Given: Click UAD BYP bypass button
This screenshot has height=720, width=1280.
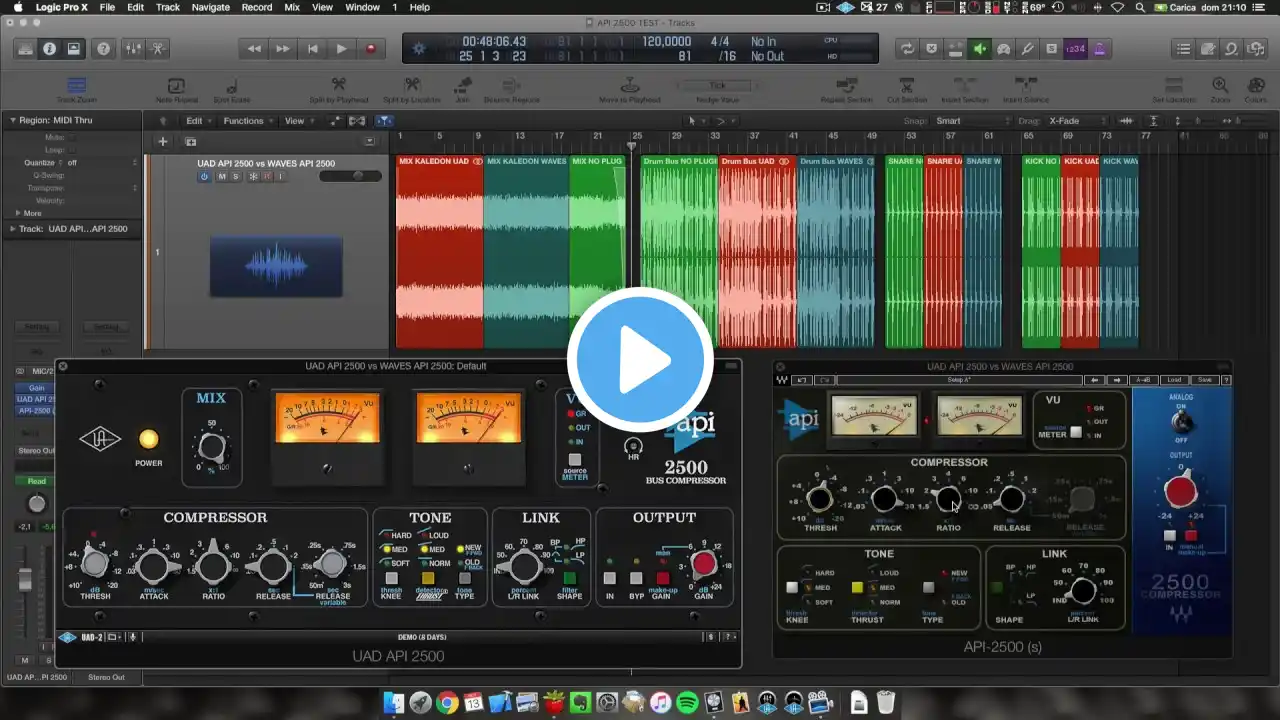Looking at the screenshot, I should [635, 578].
